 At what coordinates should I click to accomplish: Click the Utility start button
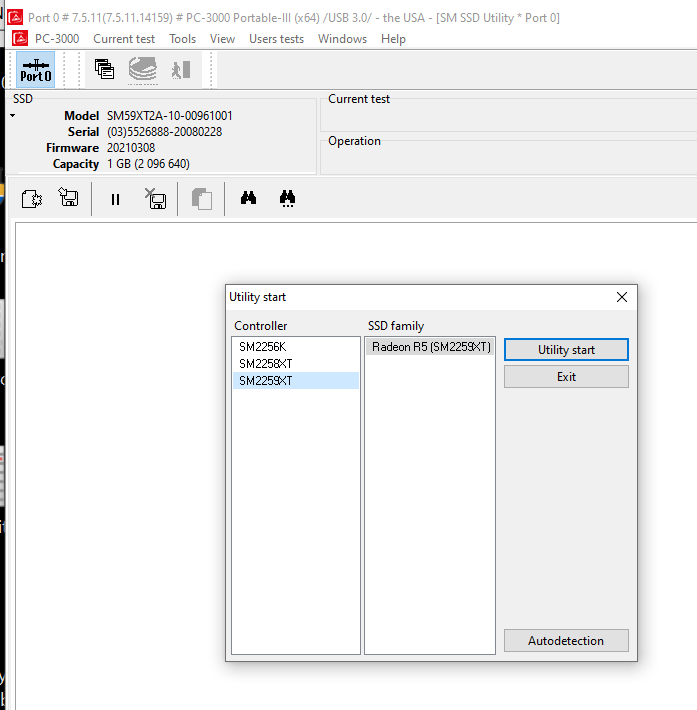(566, 350)
